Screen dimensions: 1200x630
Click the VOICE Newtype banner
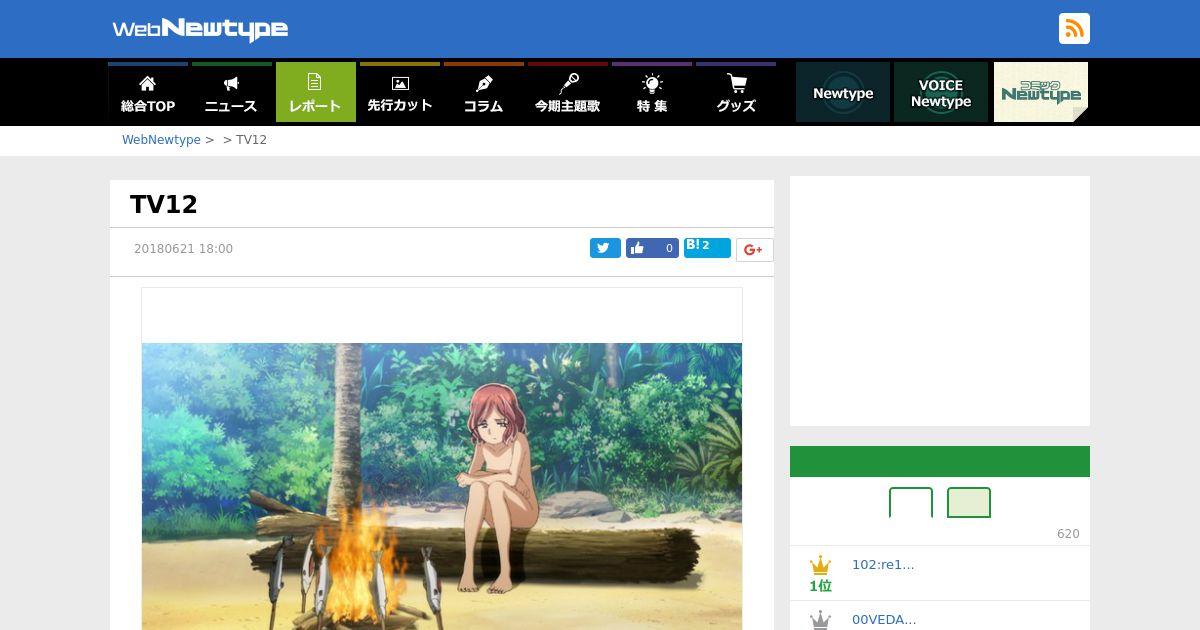pyautogui.click(x=941, y=92)
